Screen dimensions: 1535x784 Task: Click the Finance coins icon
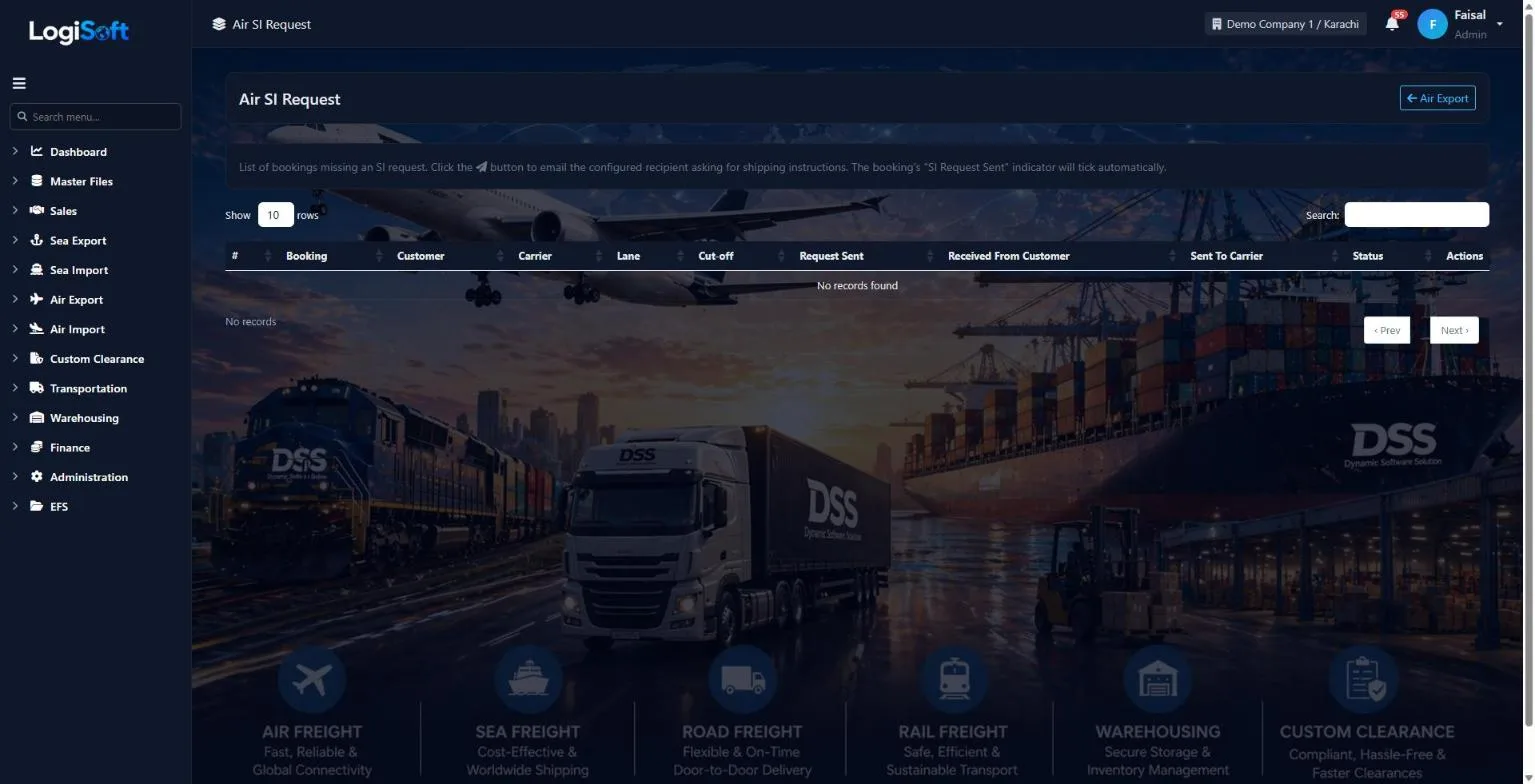[x=37, y=447]
